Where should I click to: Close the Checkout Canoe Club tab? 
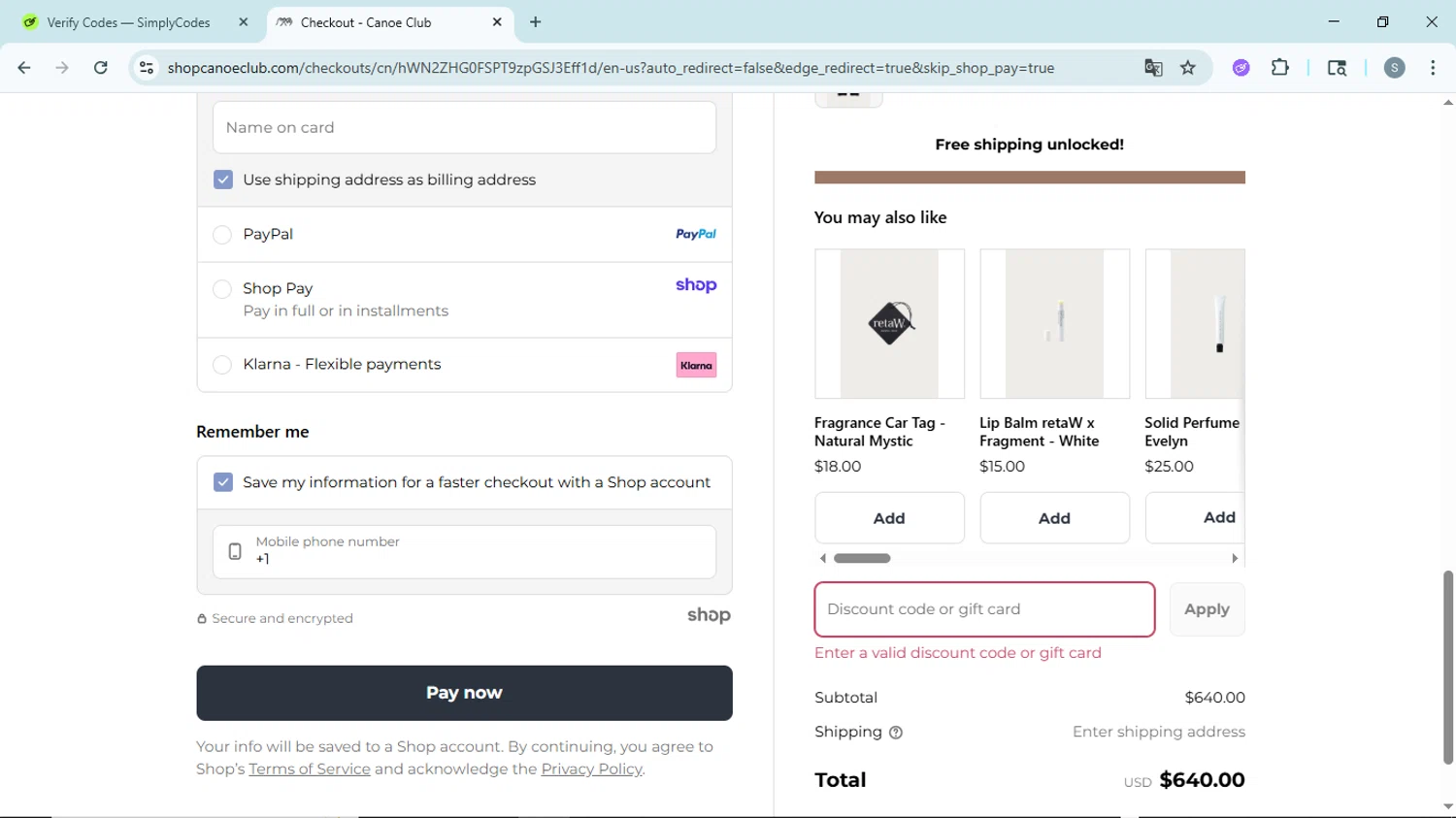(497, 22)
